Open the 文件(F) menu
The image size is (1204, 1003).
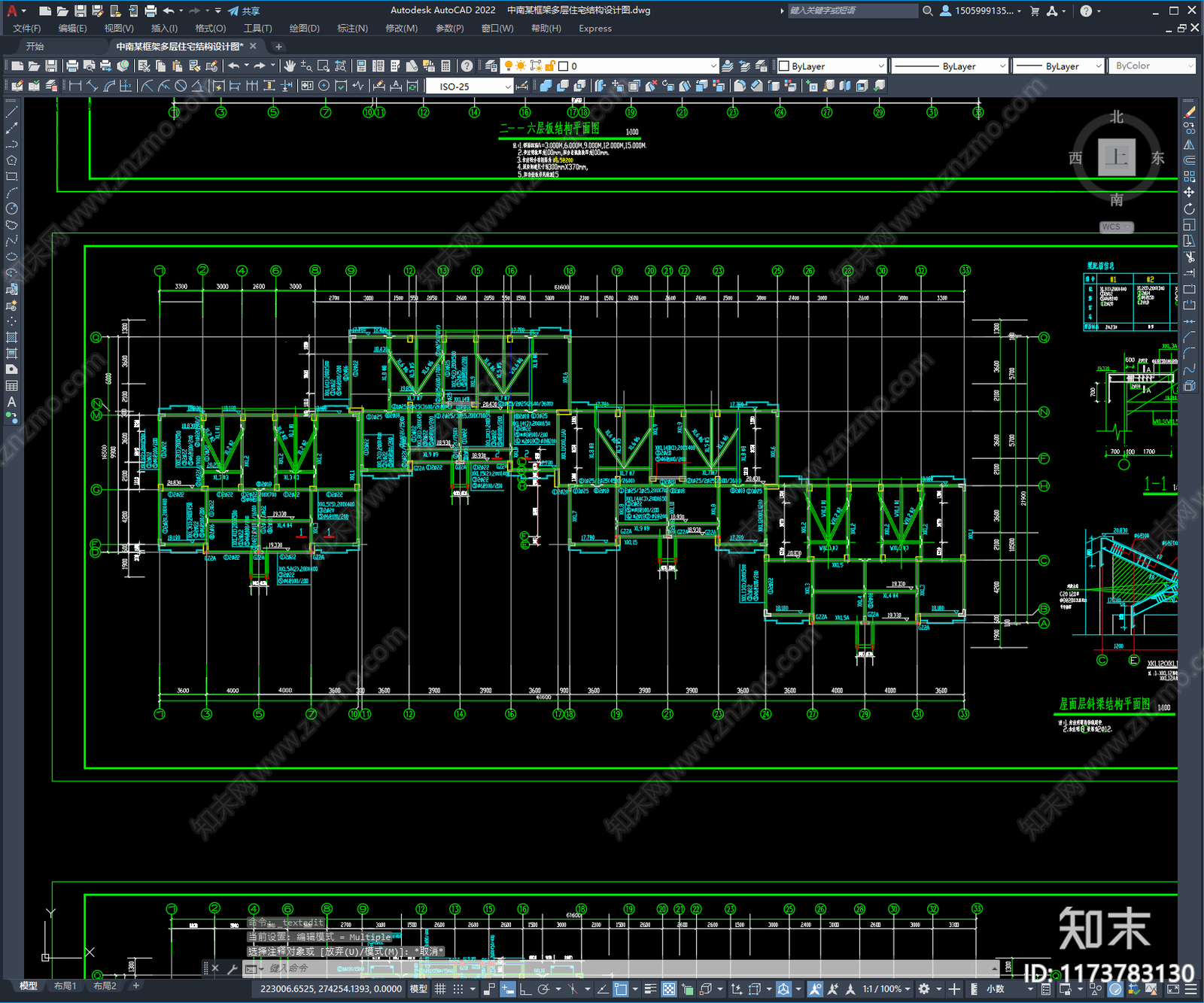pyautogui.click(x=27, y=28)
